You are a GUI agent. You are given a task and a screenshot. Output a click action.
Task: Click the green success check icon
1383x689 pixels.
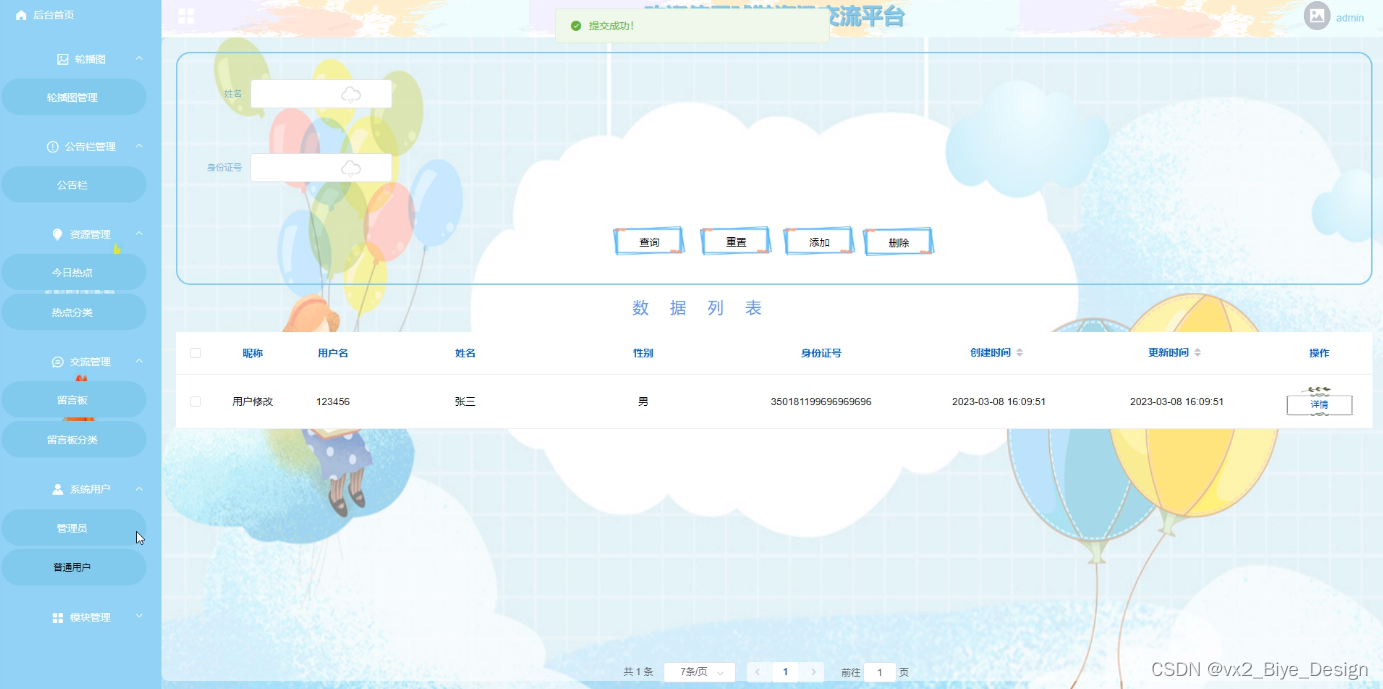[575, 26]
